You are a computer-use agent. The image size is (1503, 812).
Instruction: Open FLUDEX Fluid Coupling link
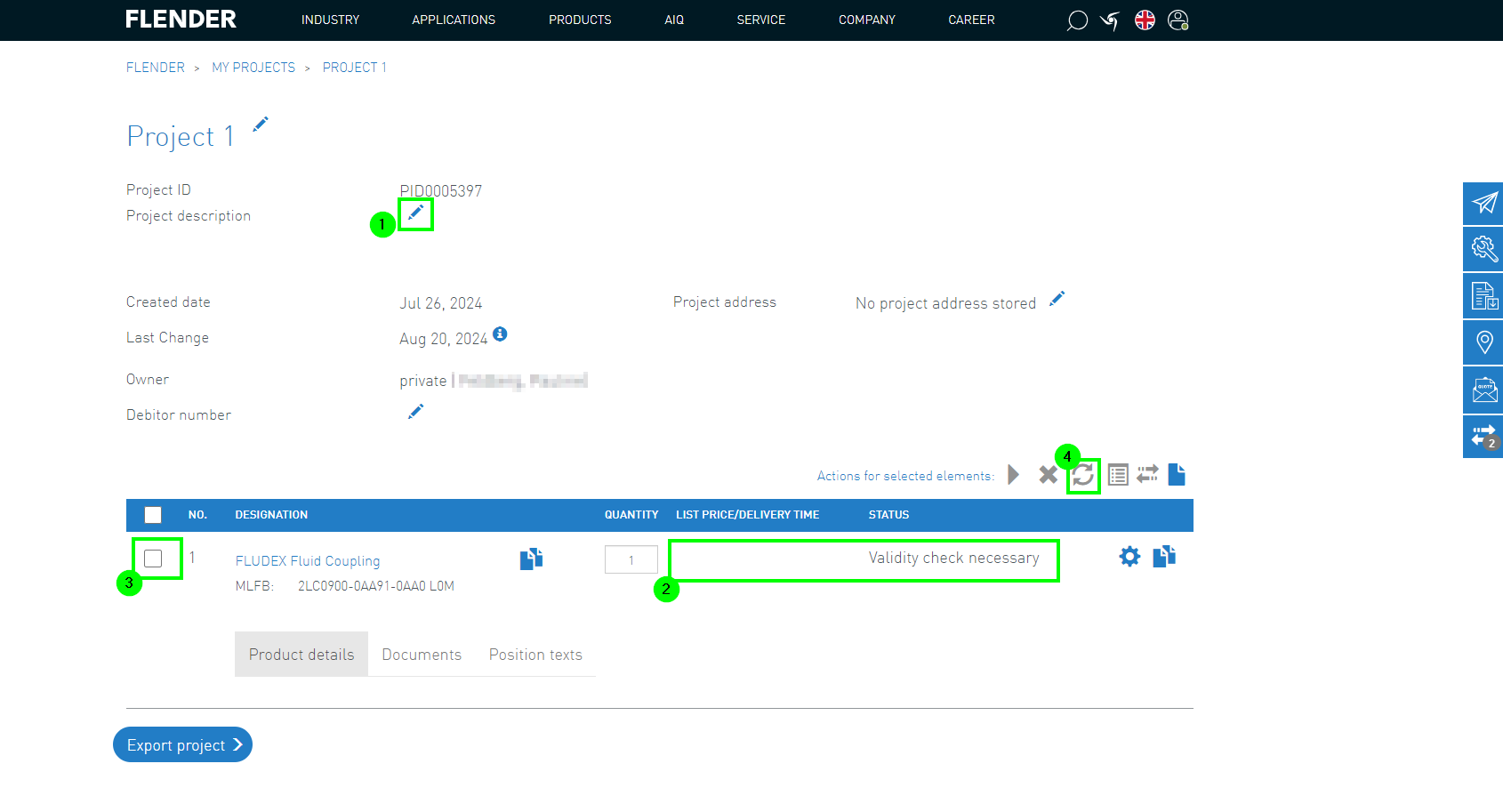click(x=308, y=561)
